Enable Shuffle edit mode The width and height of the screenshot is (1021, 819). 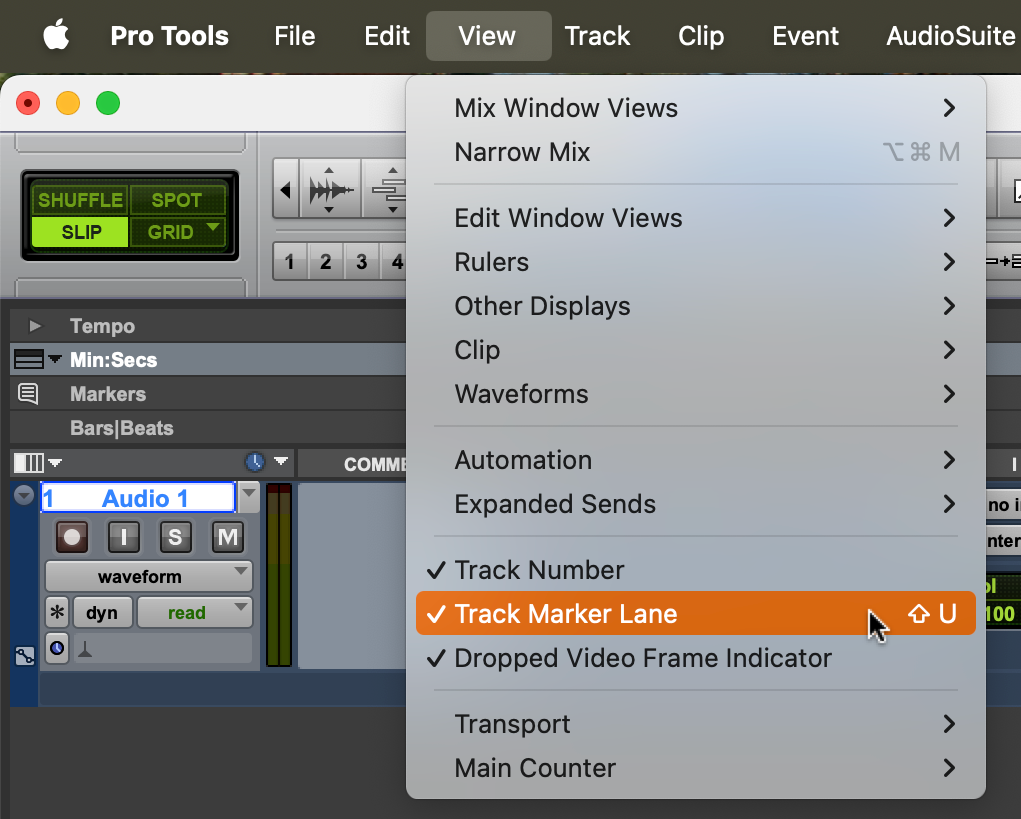coord(80,199)
